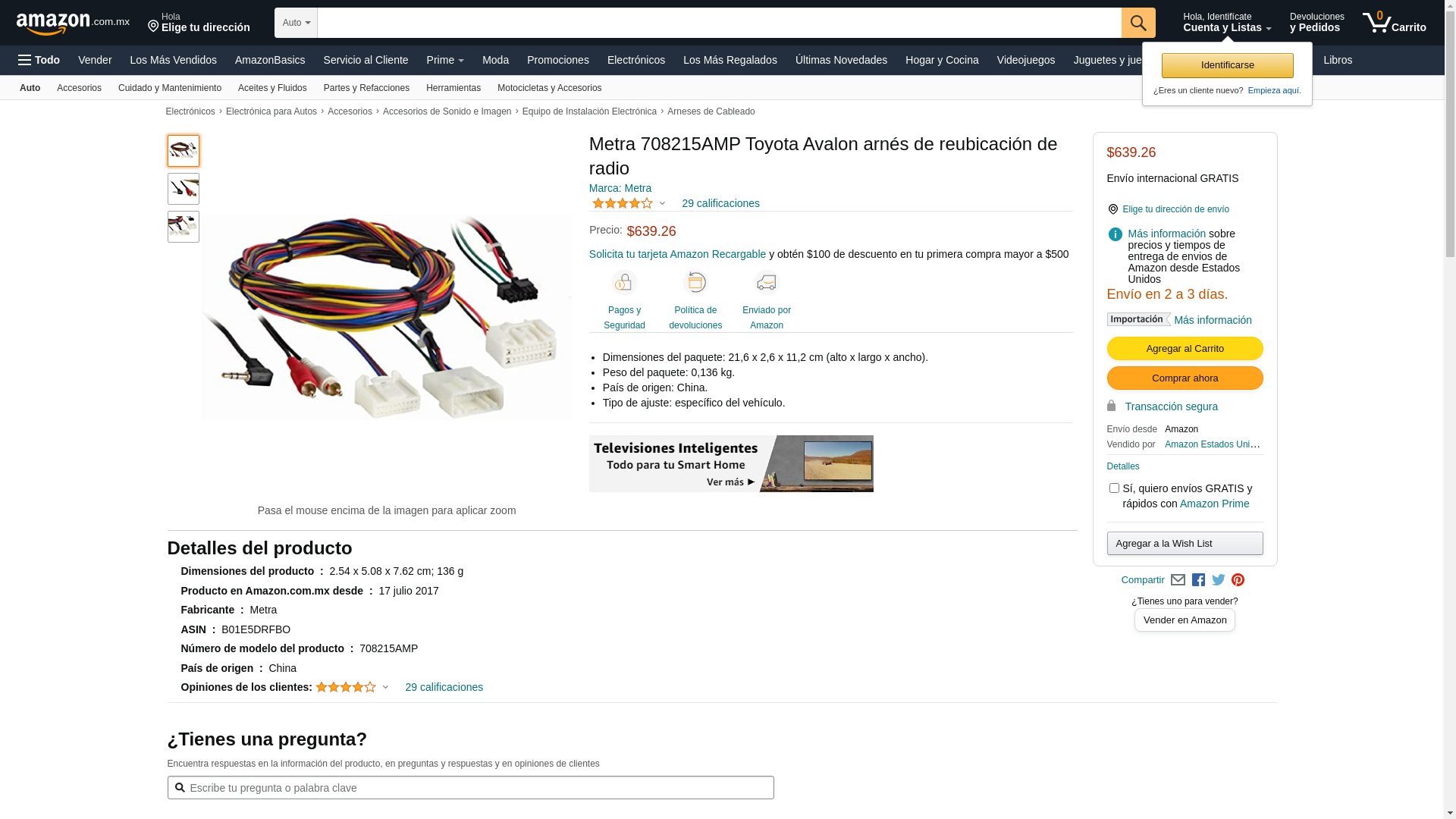Open Cuenta y Listas account dropdown

(x=1227, y=23)
